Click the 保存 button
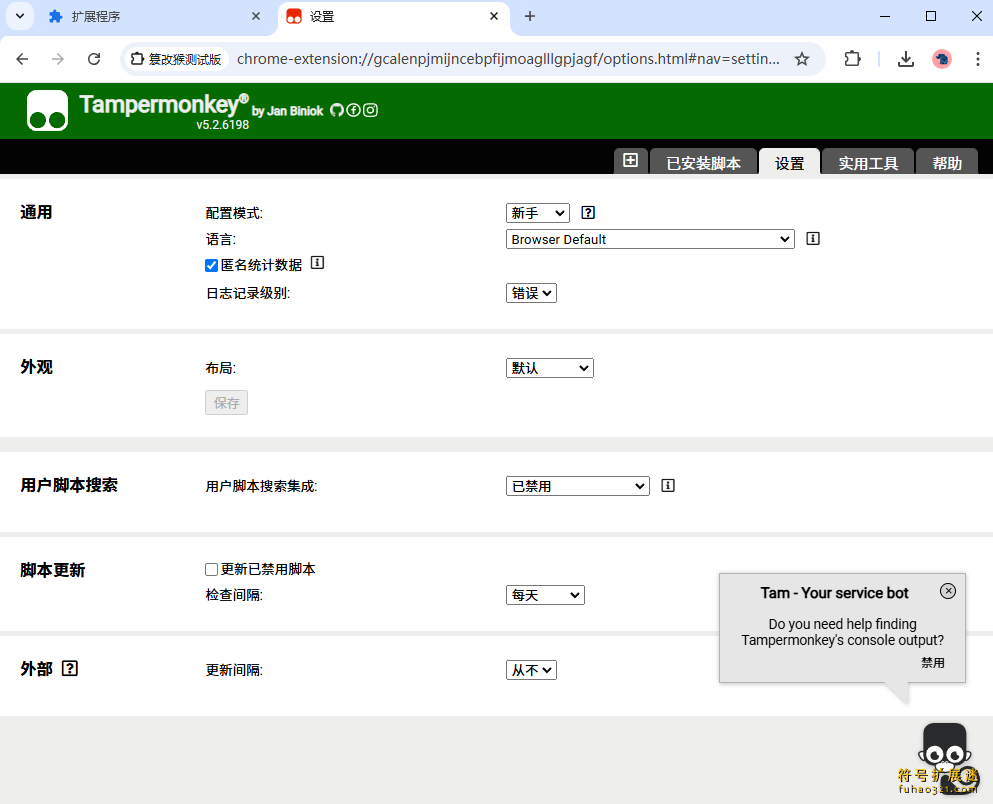This screenshot has height=804, width=993. 226,403
